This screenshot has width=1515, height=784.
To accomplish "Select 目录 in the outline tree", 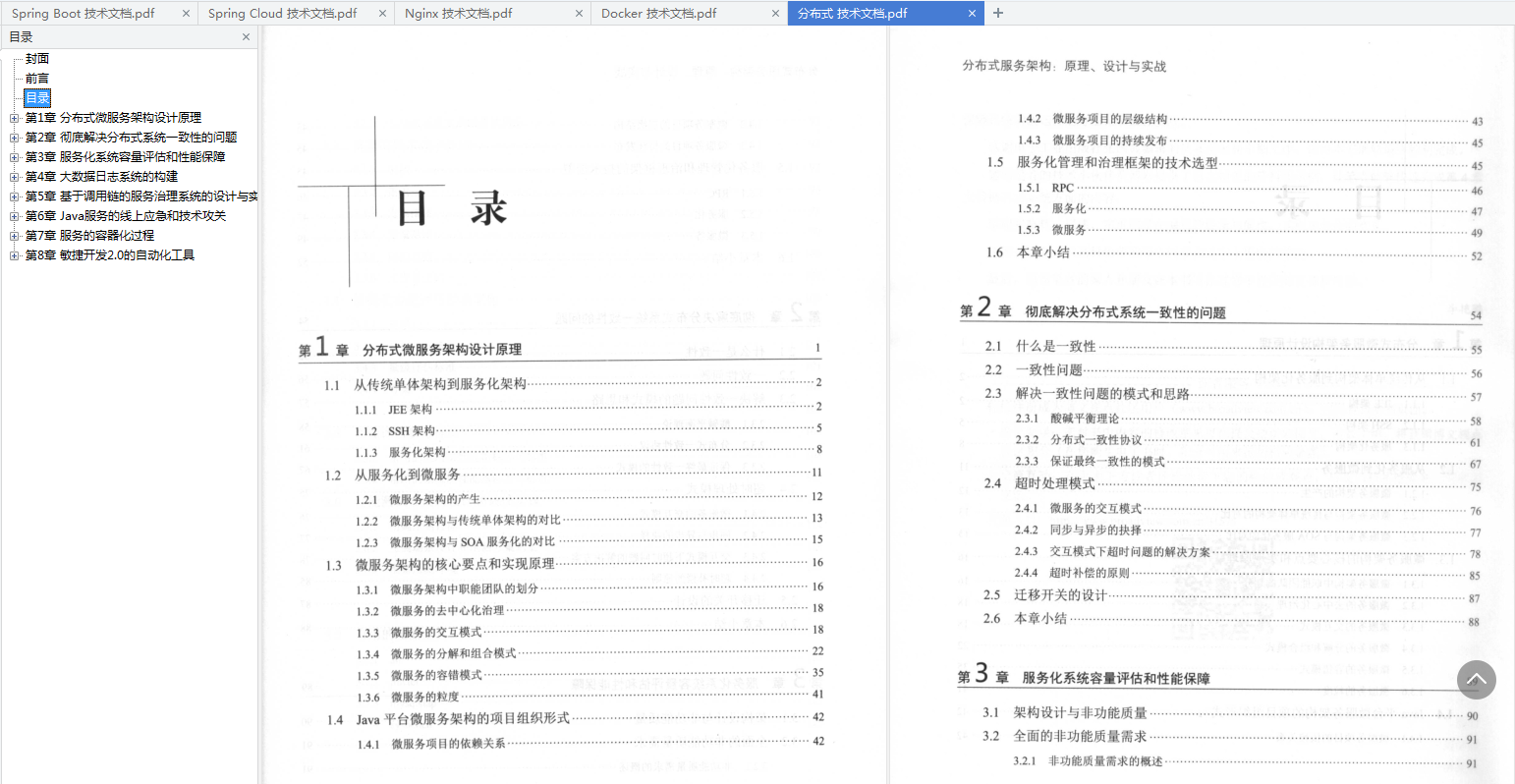I will (x=37, y=98).
